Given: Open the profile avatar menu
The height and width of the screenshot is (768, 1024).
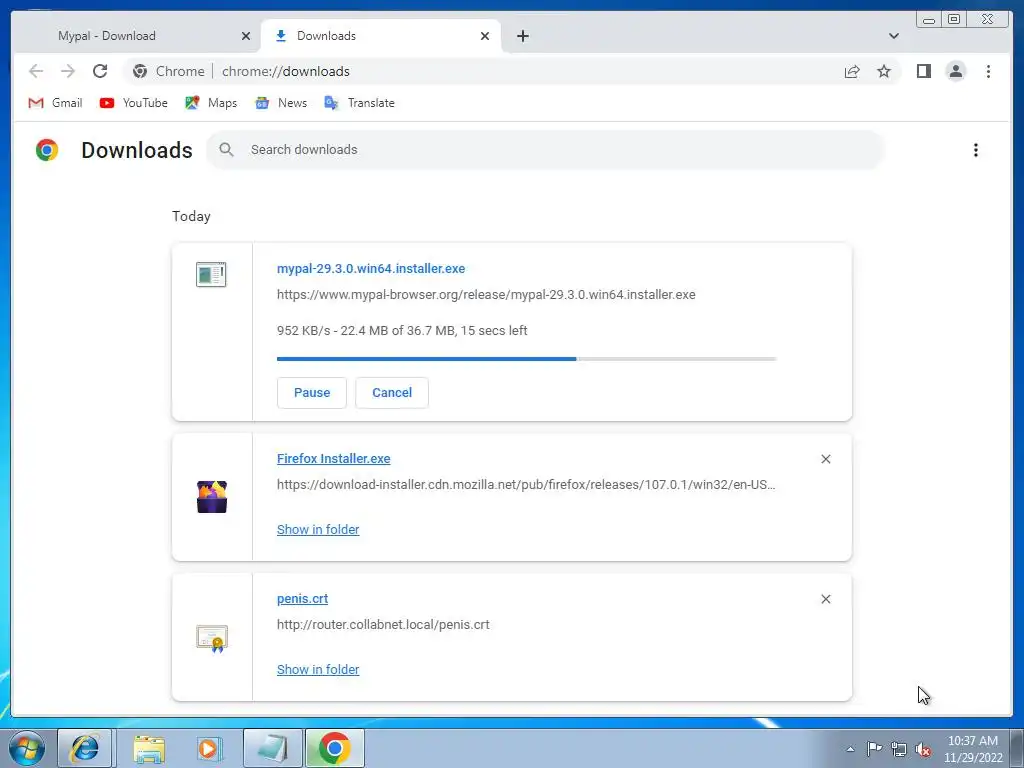Looking at the screenshot, I should point(955,71).
